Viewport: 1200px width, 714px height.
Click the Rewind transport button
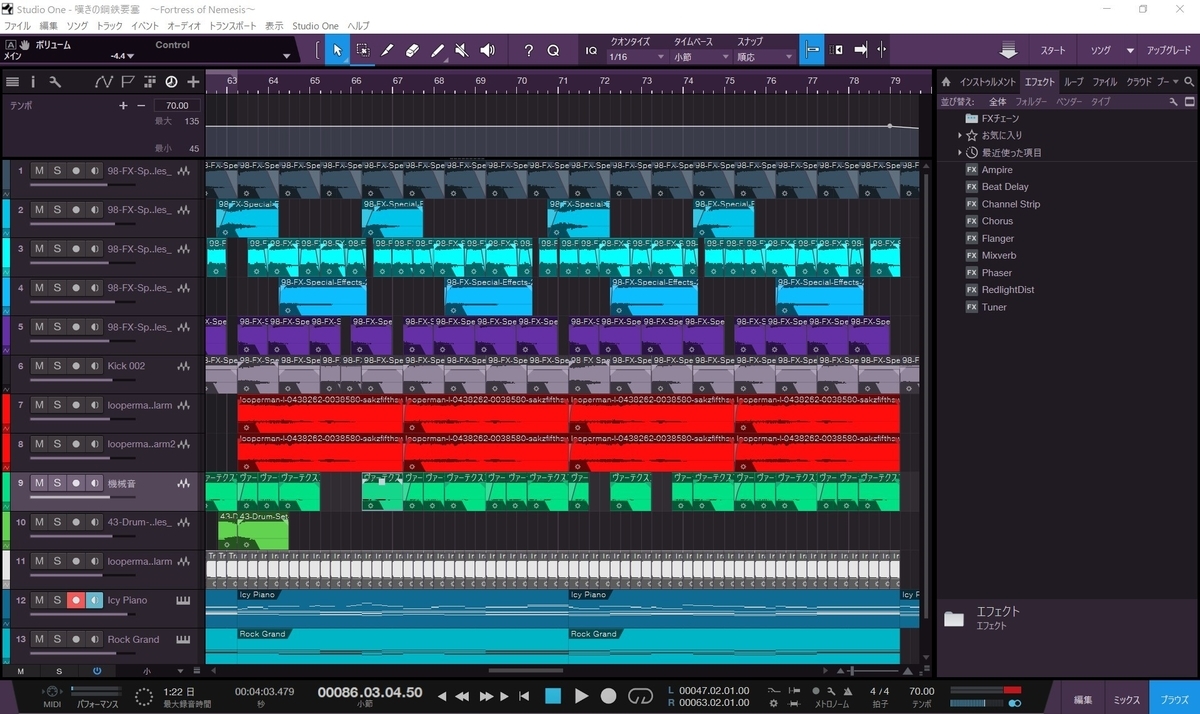(x=462, y=695)
